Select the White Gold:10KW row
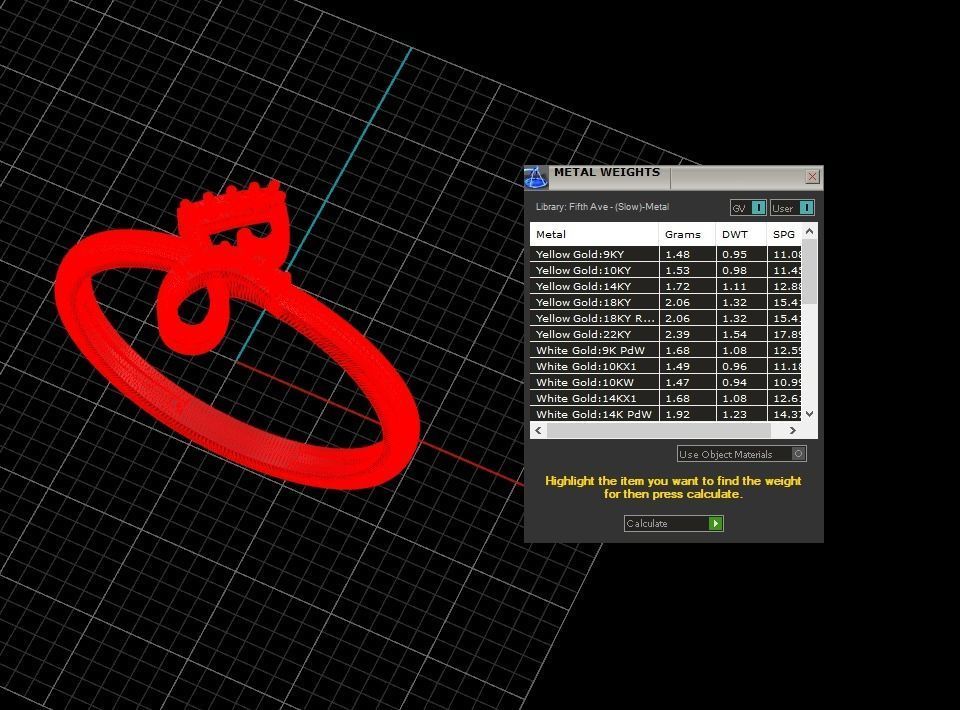The height and width of the screenshot is (710, 960). pyautogui.click(x=666, y=382)
